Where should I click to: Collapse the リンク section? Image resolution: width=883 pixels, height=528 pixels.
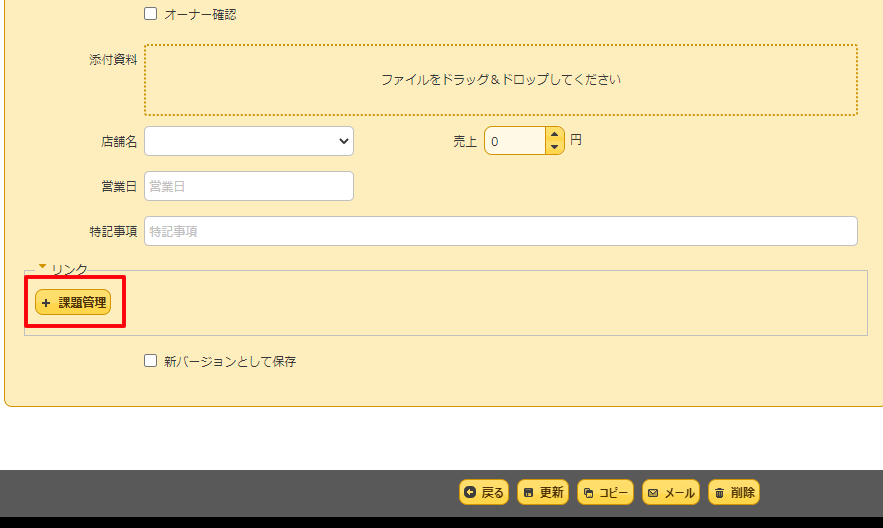[63, 269]
